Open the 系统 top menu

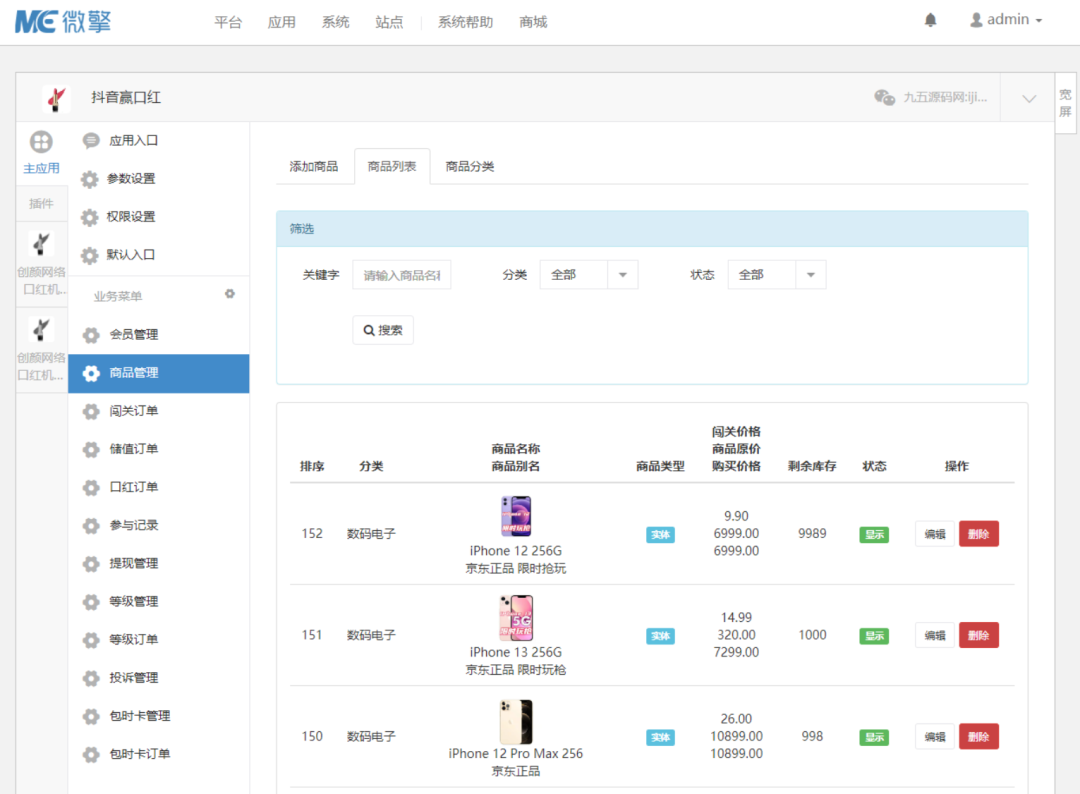point(335,22)
